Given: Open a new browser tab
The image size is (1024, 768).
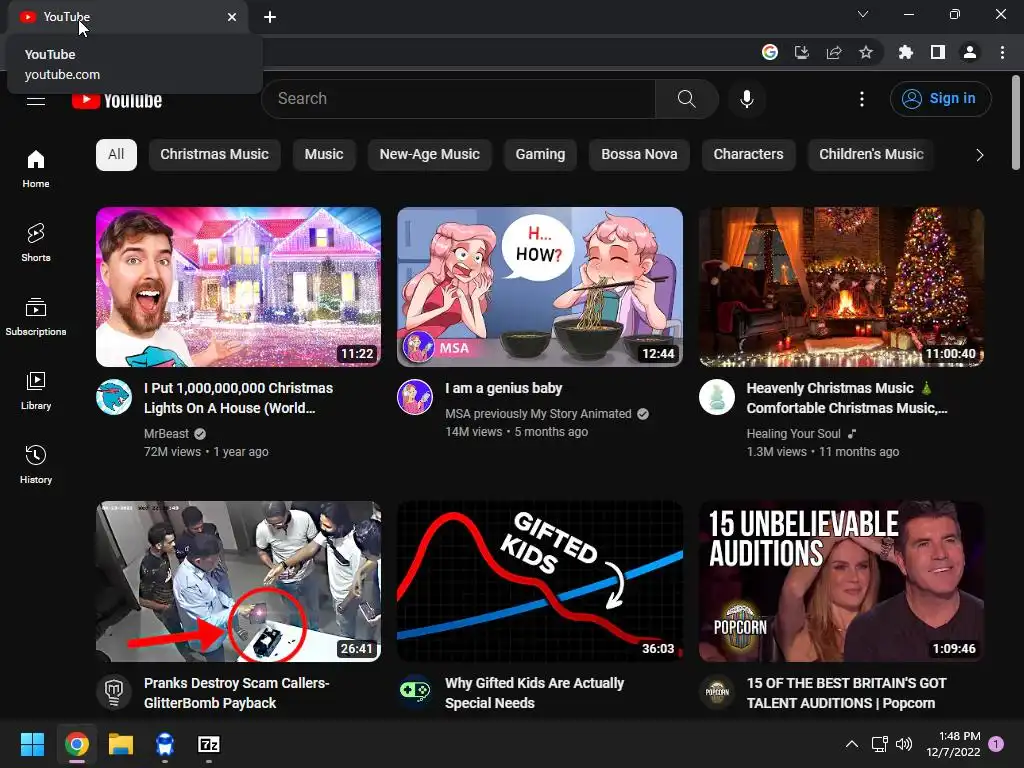Looking at the screenshot, I should coord(270,17).
